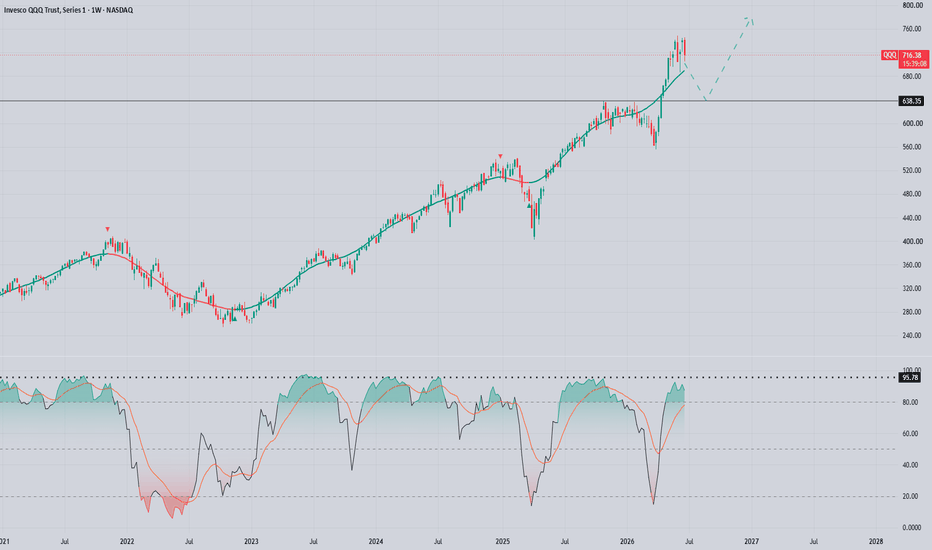Click the dashed projection low touching 638.35 line

[x=706, y=99]
